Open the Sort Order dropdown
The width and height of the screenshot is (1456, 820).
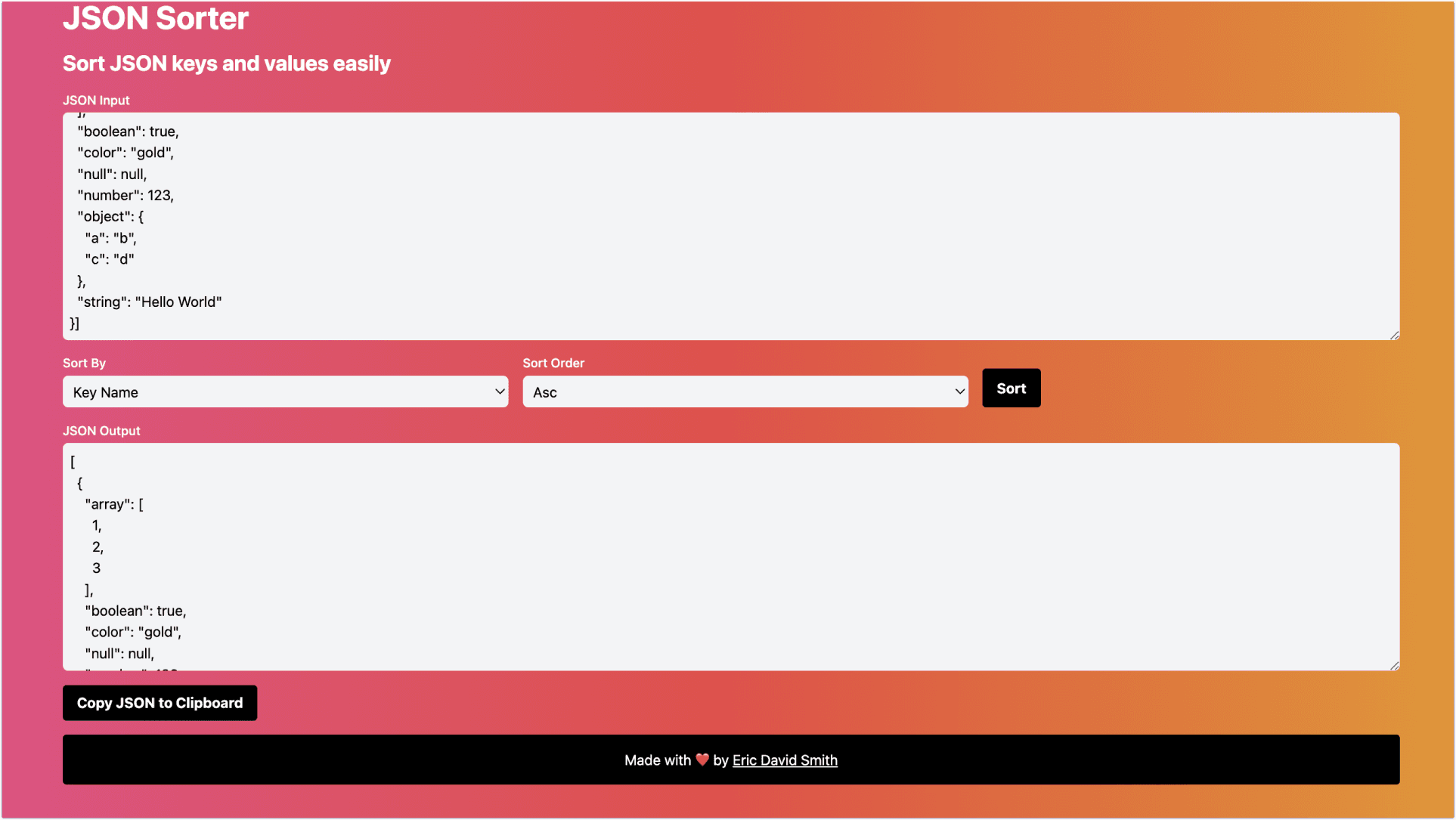coord(744,391)
